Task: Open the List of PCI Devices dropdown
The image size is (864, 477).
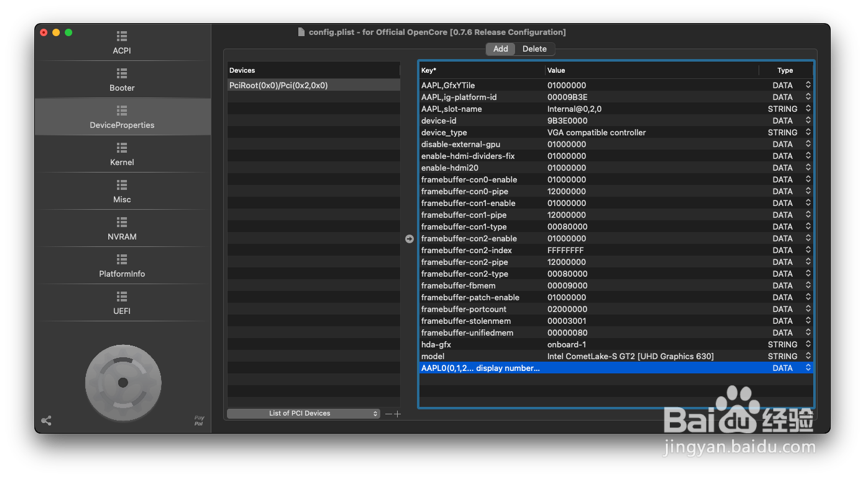Action: coord(304,414)
